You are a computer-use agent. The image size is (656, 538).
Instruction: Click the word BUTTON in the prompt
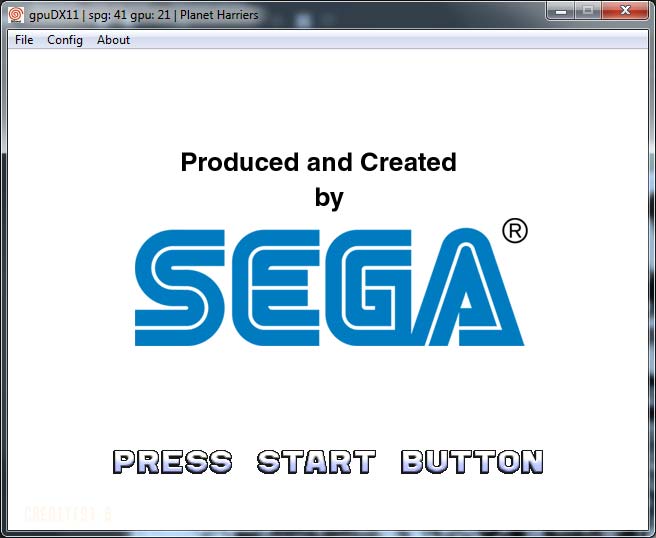point(472,462)
